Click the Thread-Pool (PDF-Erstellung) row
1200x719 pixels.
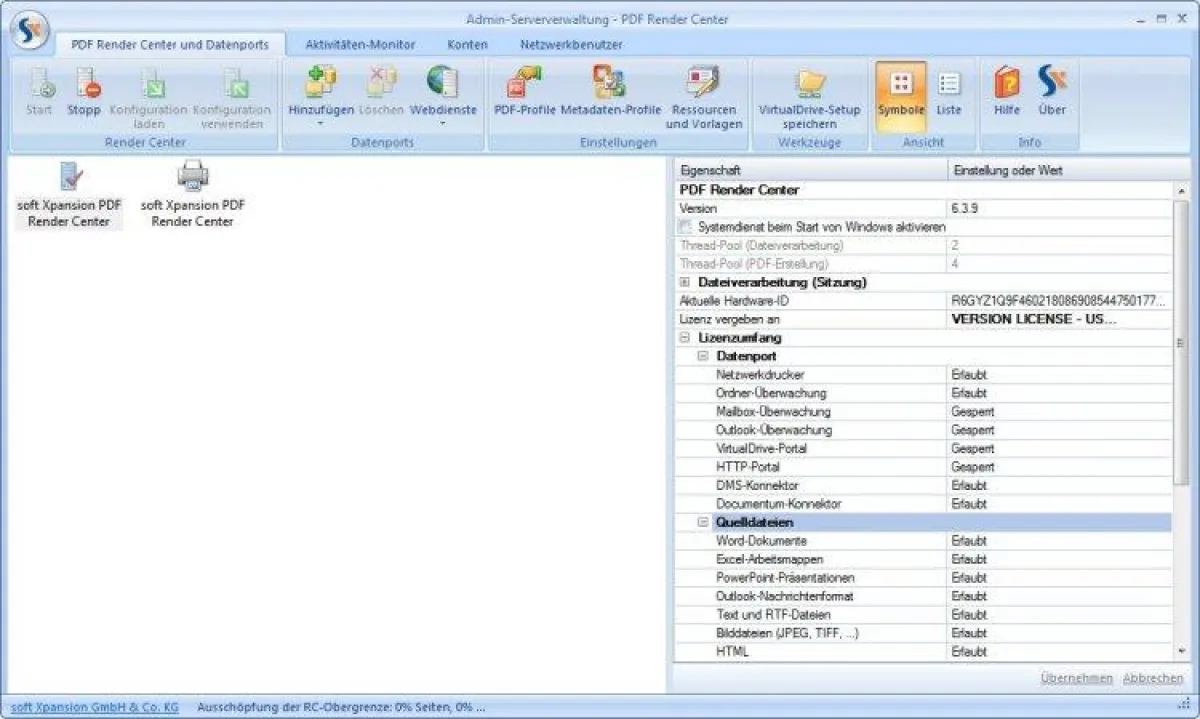click(923, 264)
